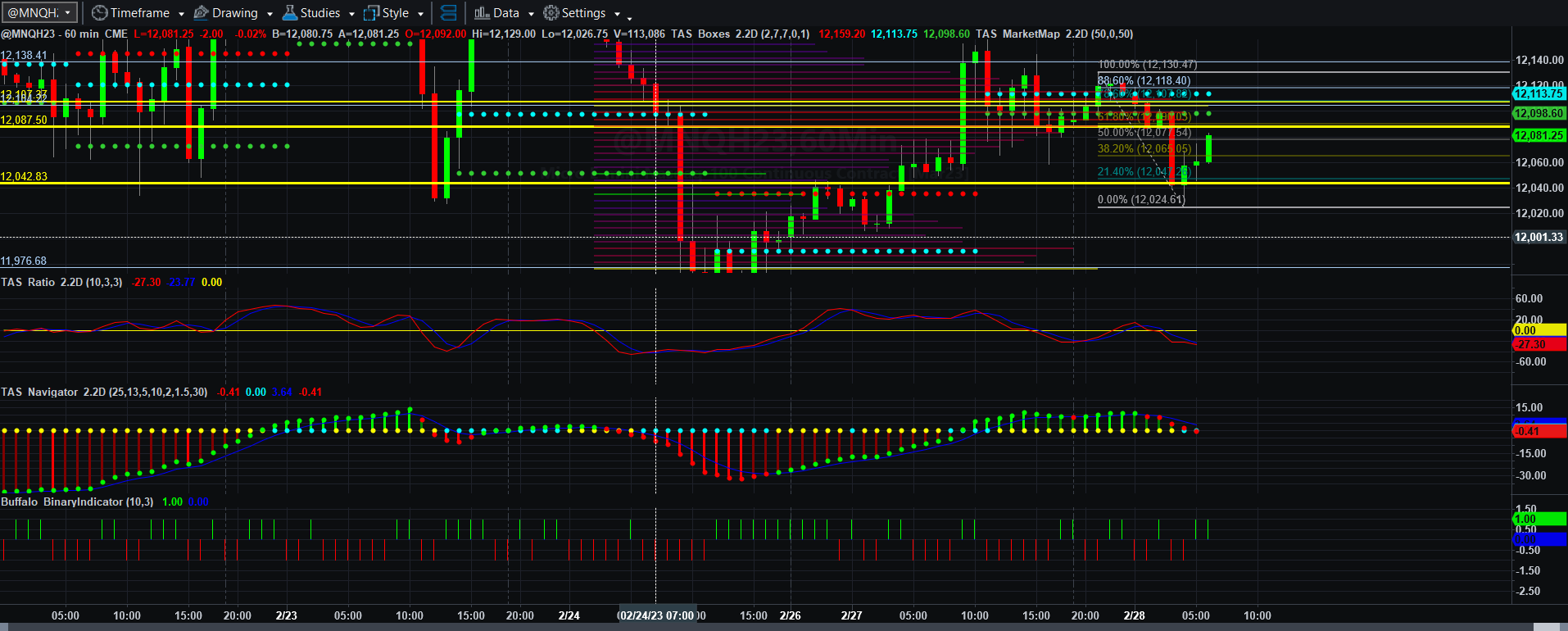
Task: Open the toolbar overflow arrow
Action: tap(629, 17)
